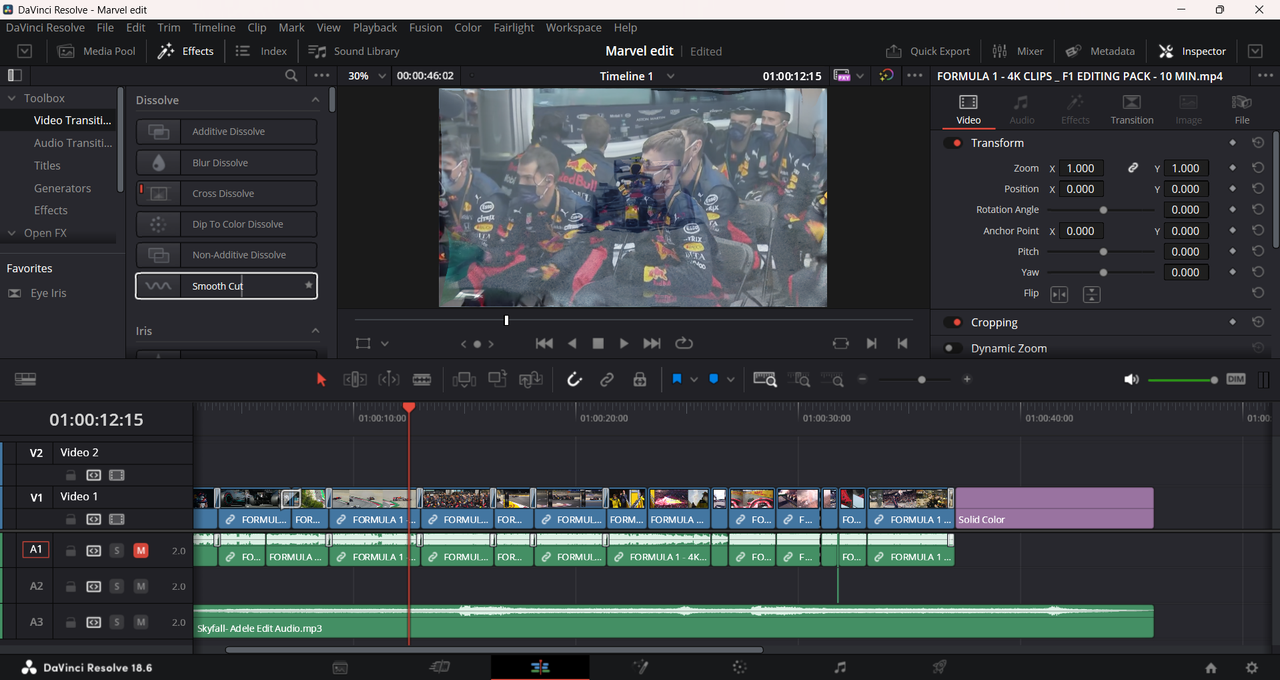Open the Flag color dropdown arrow
The image size is (1280, 680).
[695, 380]
